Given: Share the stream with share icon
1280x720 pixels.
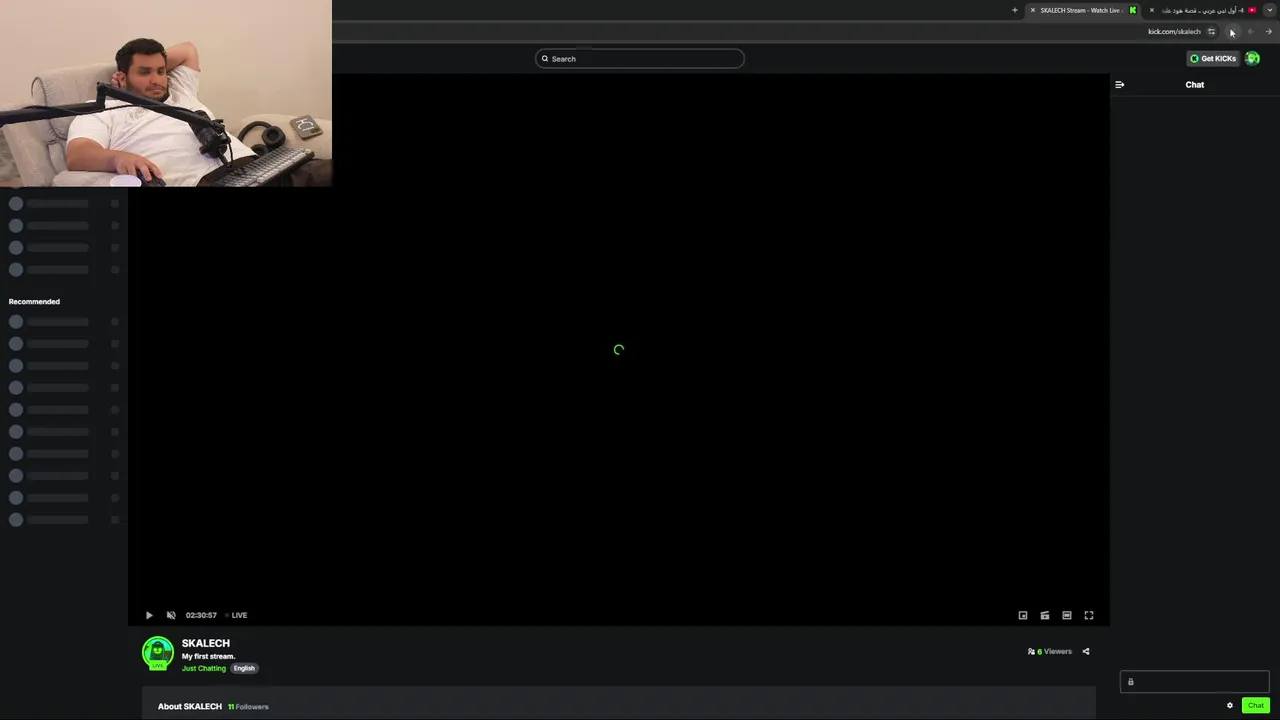Looking at the screenshot, I should point(1086,651).
